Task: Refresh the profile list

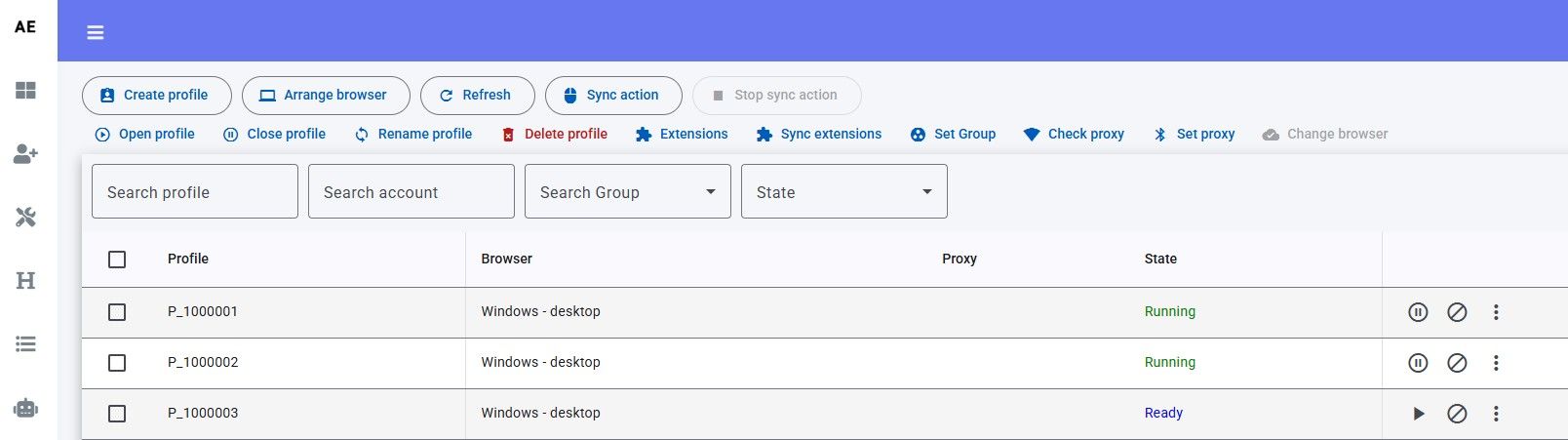Action: 478,96
